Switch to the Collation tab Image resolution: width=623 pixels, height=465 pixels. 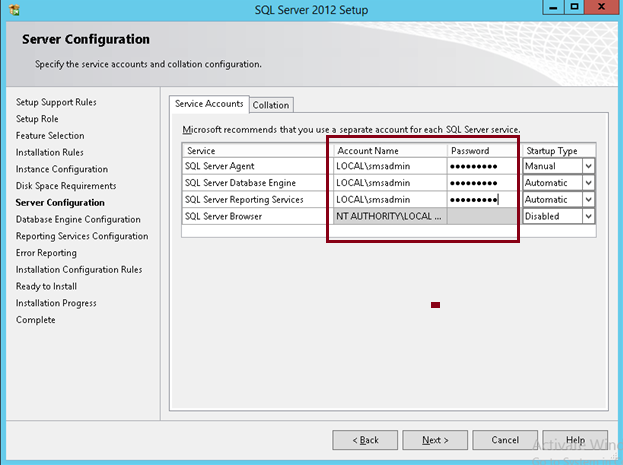pyautogui.click(x=271, y=105)
